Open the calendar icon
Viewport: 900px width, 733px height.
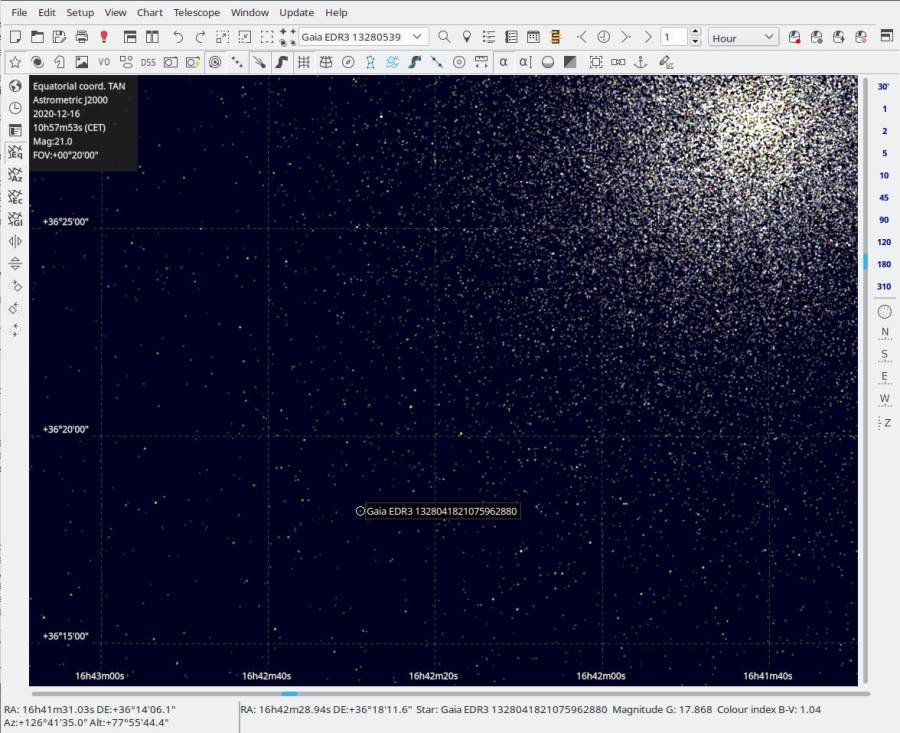(533, 37)
